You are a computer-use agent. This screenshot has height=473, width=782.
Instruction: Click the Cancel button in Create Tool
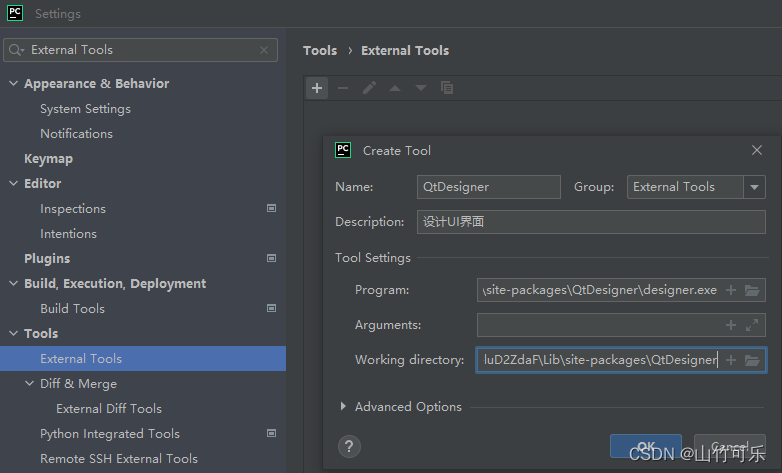pyautogui.click(x=730, y=446)
